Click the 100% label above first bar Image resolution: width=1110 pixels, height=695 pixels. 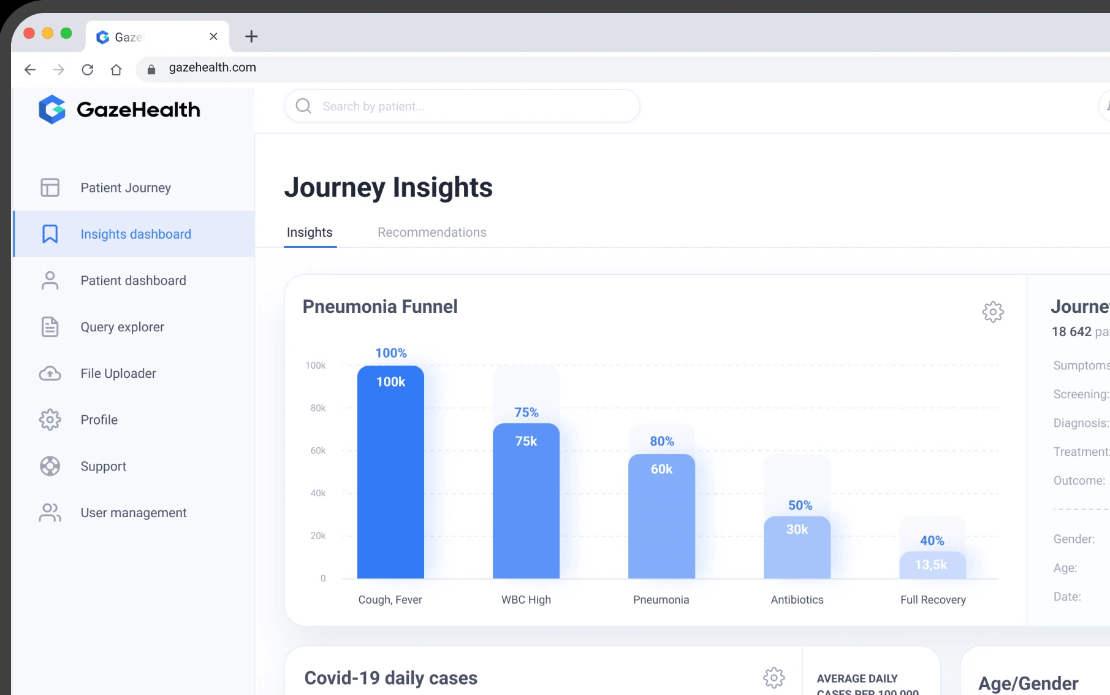(391, 353)
